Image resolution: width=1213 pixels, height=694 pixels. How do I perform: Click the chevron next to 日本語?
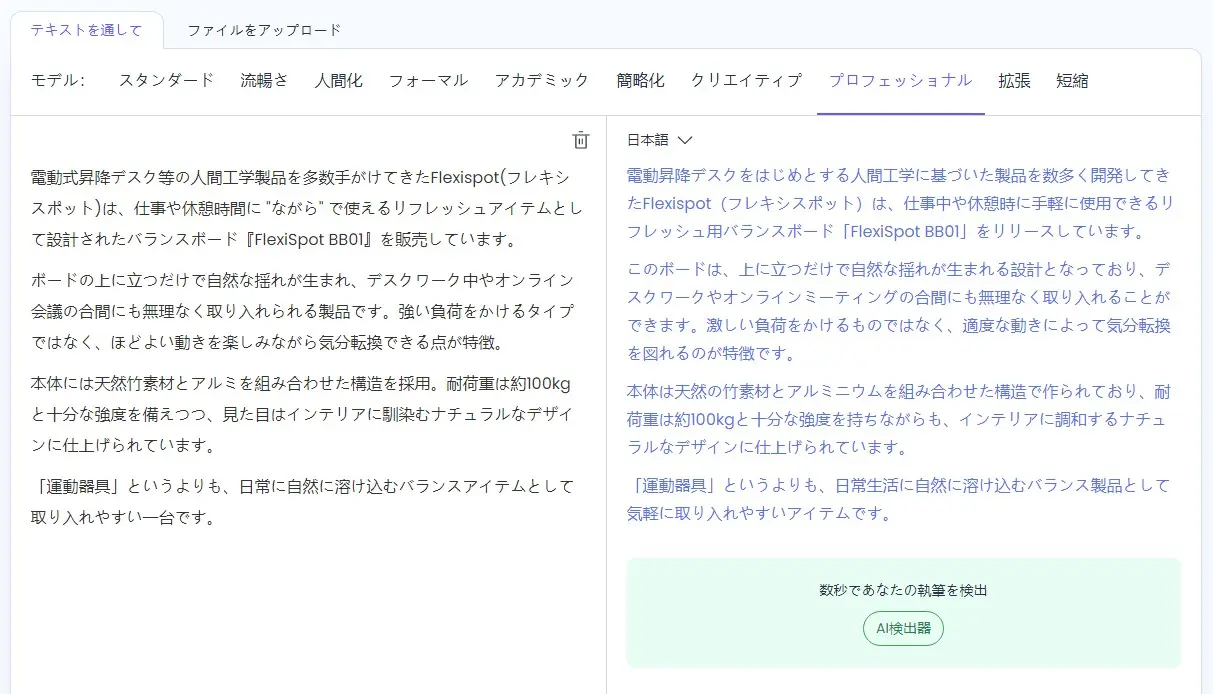coord(685,141)
